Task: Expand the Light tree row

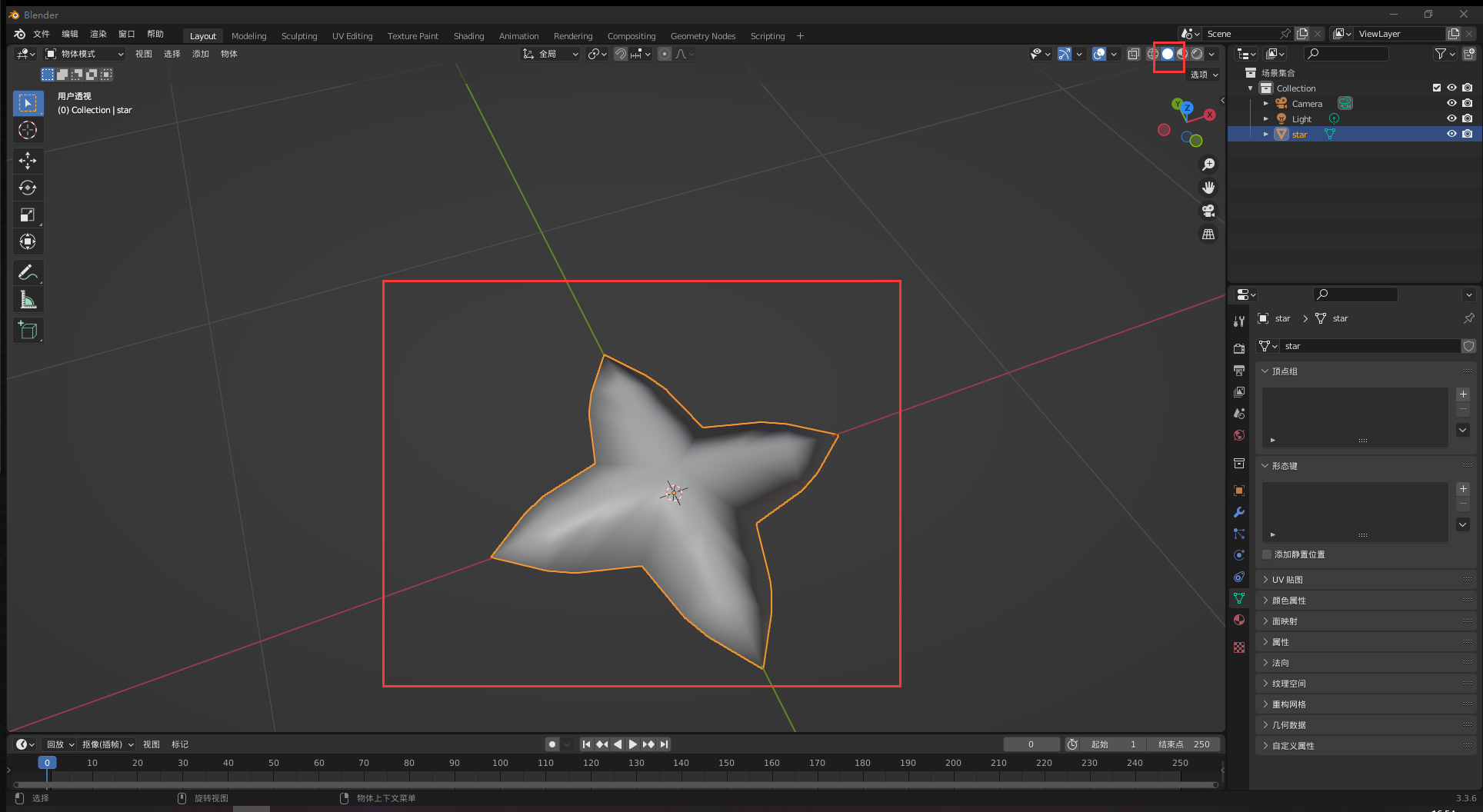Action: point(1266,118)
